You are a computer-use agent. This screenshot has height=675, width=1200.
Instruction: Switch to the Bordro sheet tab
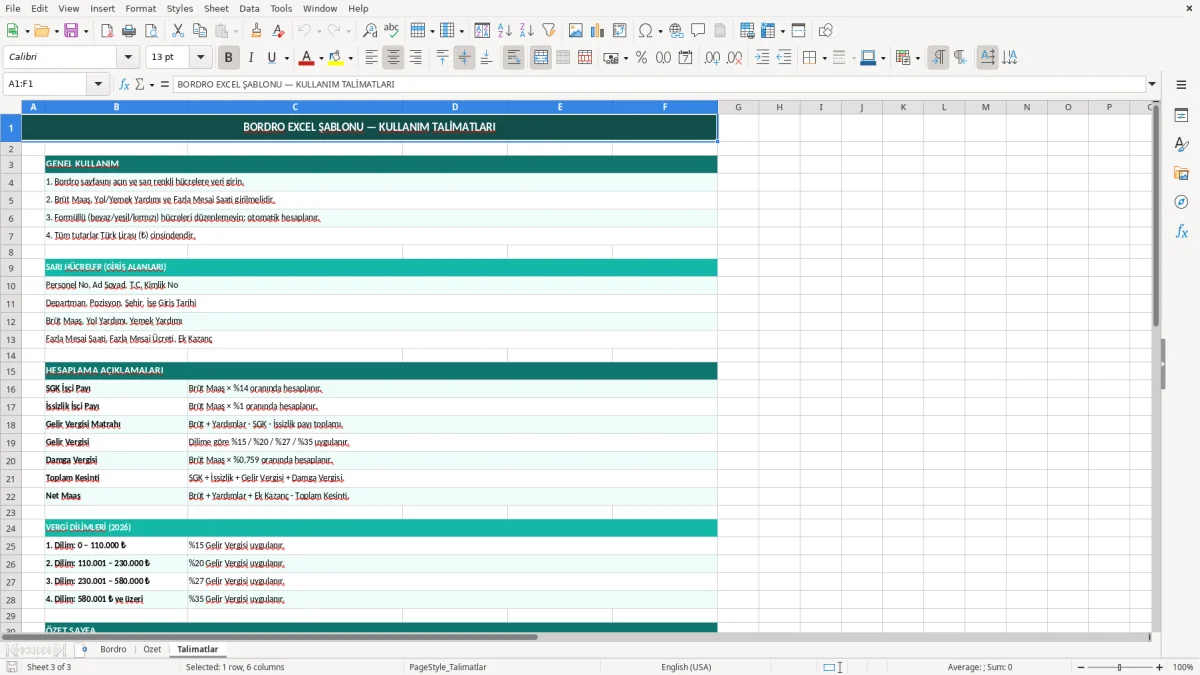tap(113, 649)
